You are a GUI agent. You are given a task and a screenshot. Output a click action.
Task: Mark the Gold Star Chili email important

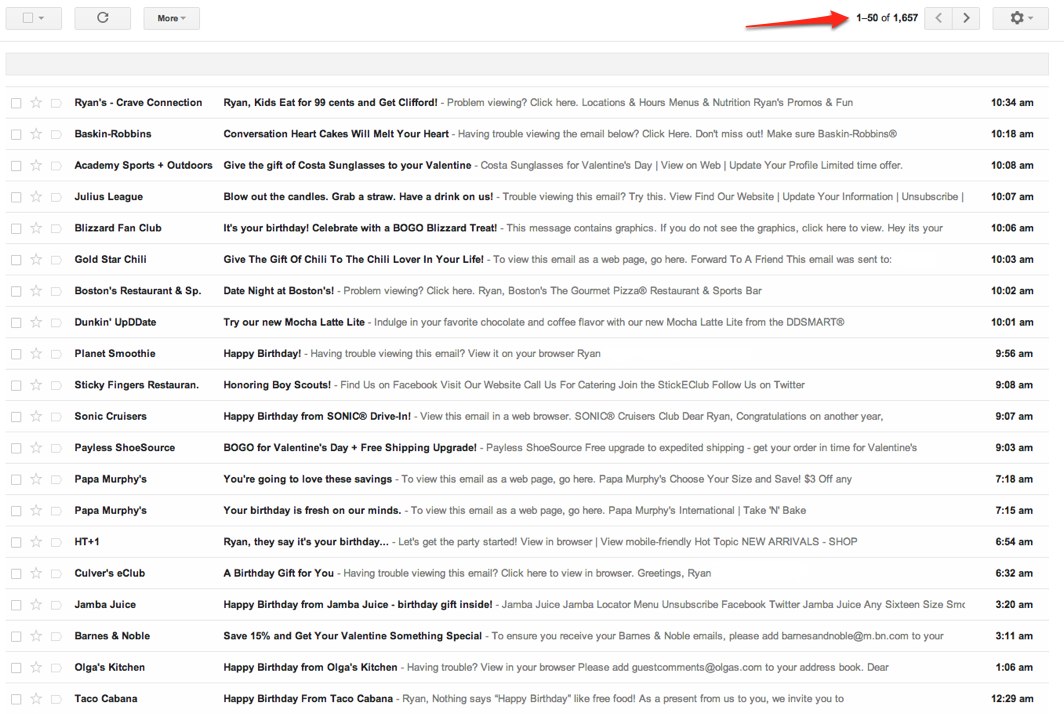pyautogui.click(x=56, y=260)
